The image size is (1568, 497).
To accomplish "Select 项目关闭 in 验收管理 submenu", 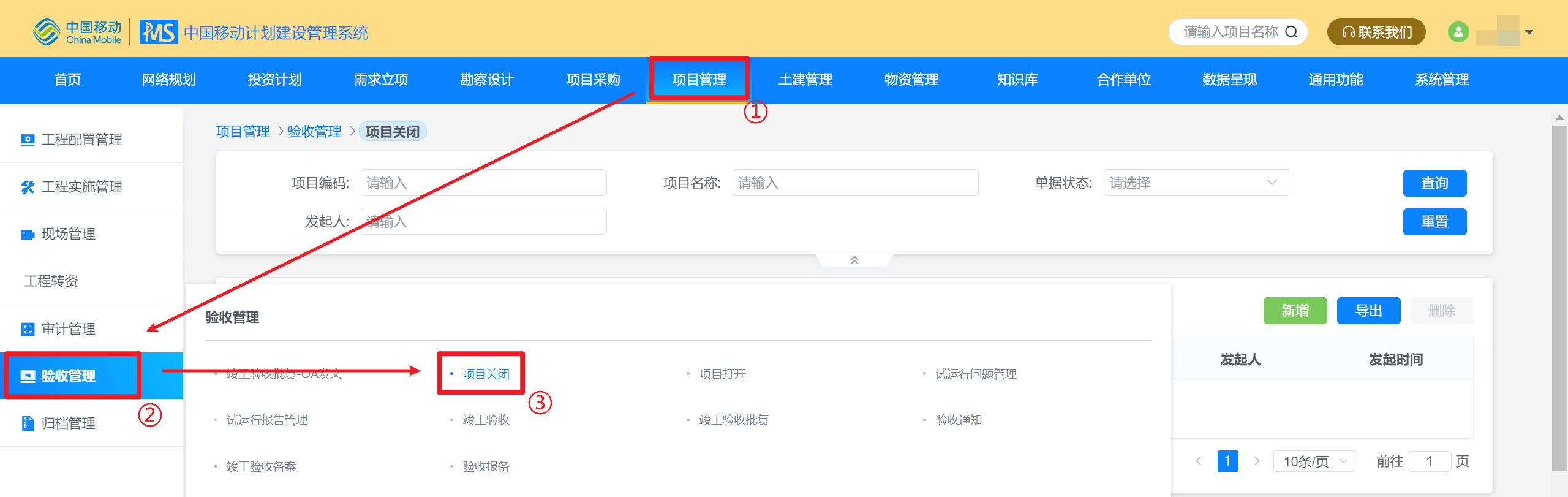I will coord(486,374).
